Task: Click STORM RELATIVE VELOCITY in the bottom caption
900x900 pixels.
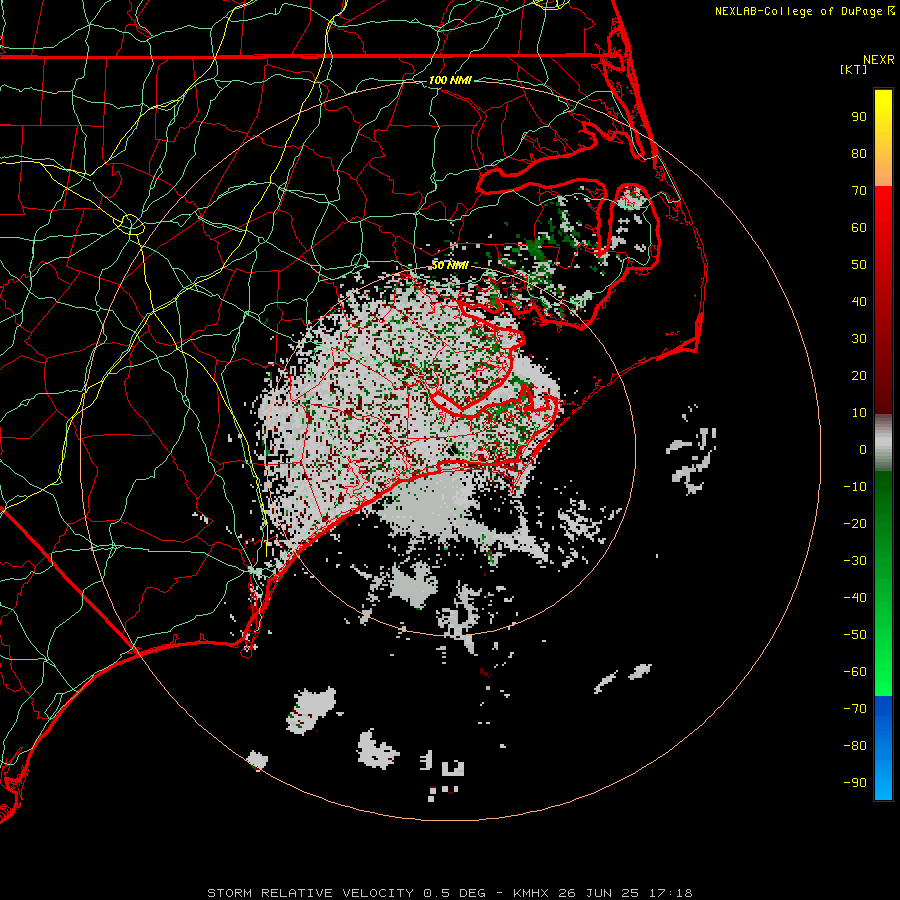Action: pos(309,893)
